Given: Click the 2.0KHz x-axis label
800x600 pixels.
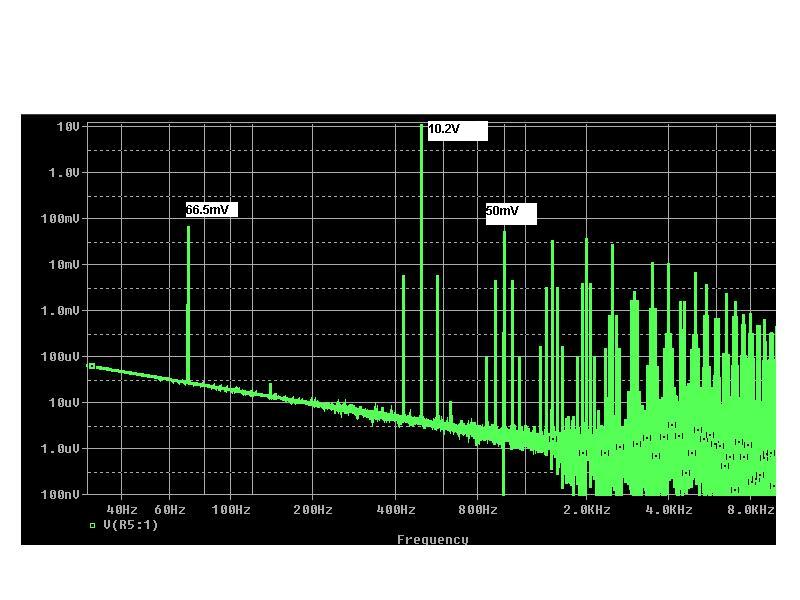Looking at the screenshot, I should [587, 510].
